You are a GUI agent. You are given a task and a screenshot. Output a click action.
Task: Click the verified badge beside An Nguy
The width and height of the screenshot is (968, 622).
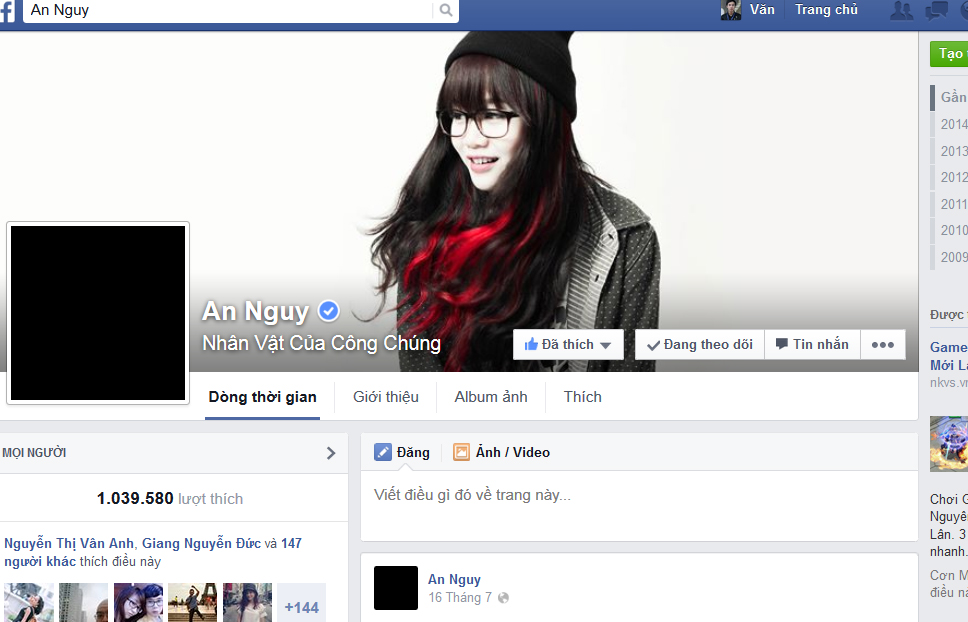328,310
